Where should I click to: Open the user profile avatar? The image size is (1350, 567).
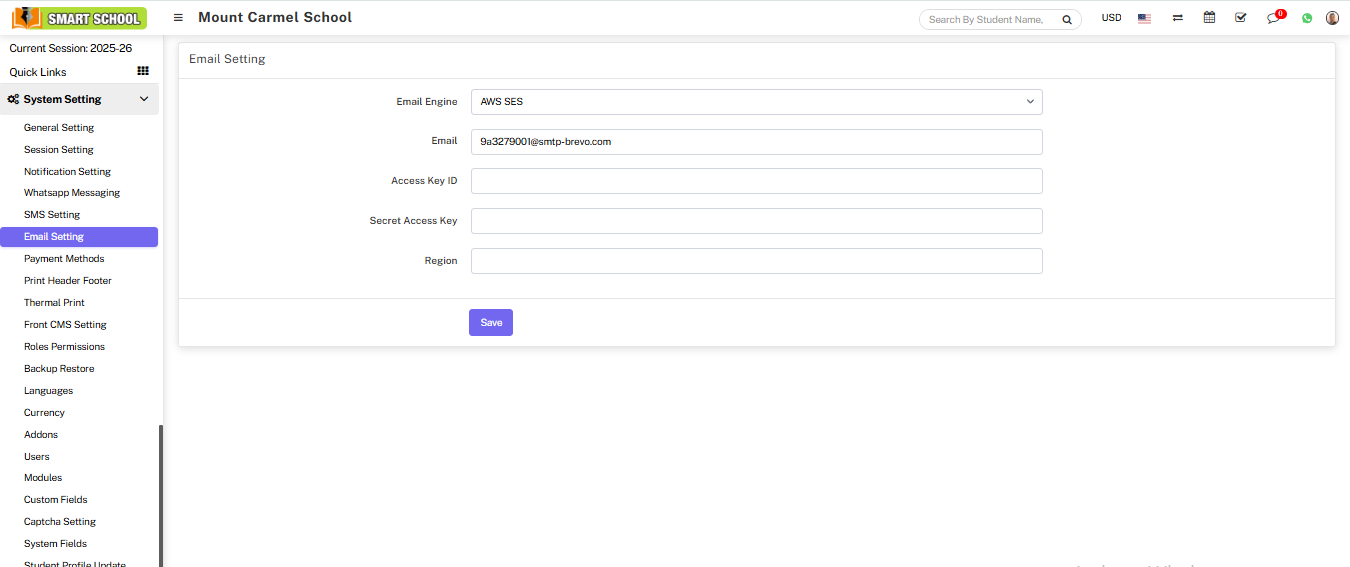1332,18
